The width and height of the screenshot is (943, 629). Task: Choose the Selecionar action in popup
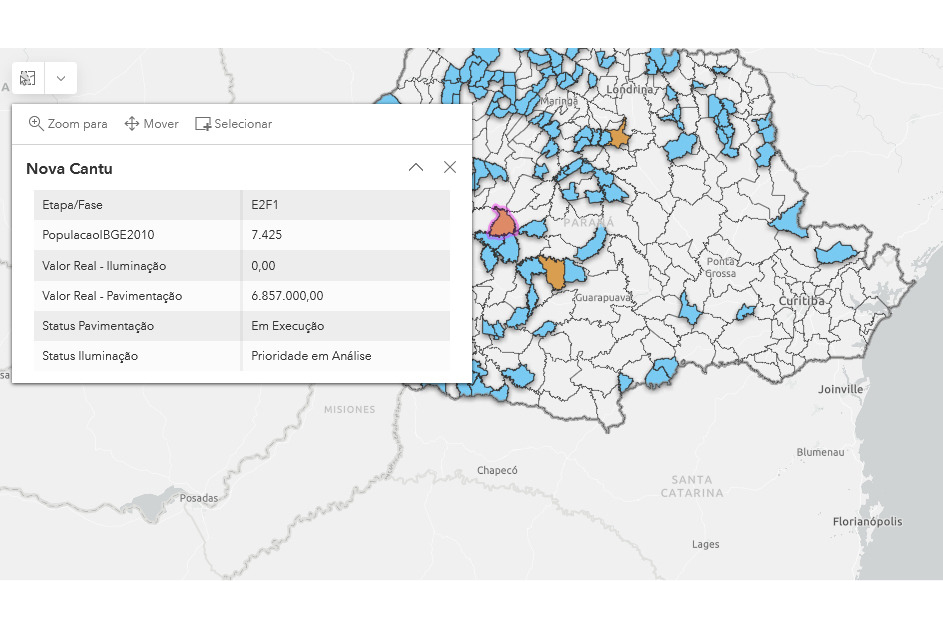[233, 123]
